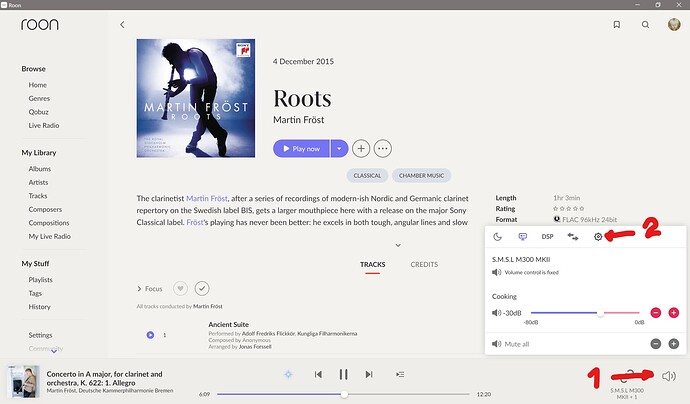Play track 1 Ancient Suite icon
The height and width of the screenshot is (404, 690).
(150, 335)
